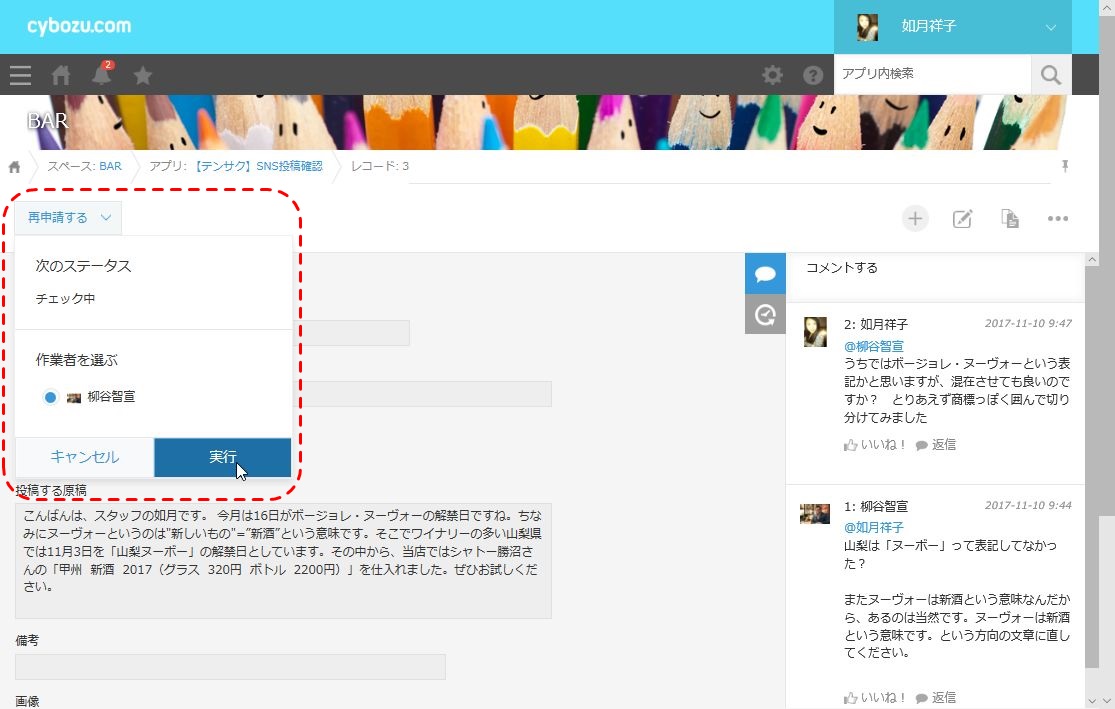Image resolution: width=1115 pixels, height=709 pixels.
Task: Open more options ellipsis menu
Action: click(1057, 218)
